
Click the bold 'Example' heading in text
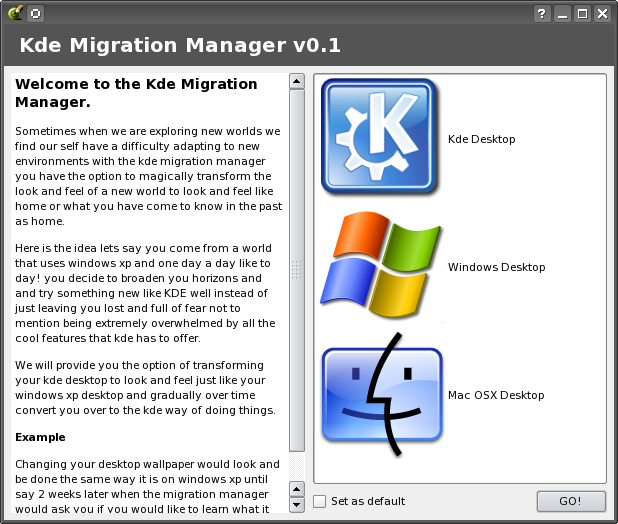pyautogui.click(x=40, y=437)
